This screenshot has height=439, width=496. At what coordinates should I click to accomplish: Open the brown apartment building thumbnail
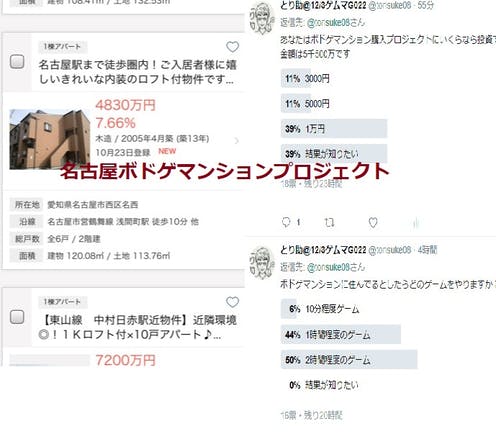click(x=50, y=139)
